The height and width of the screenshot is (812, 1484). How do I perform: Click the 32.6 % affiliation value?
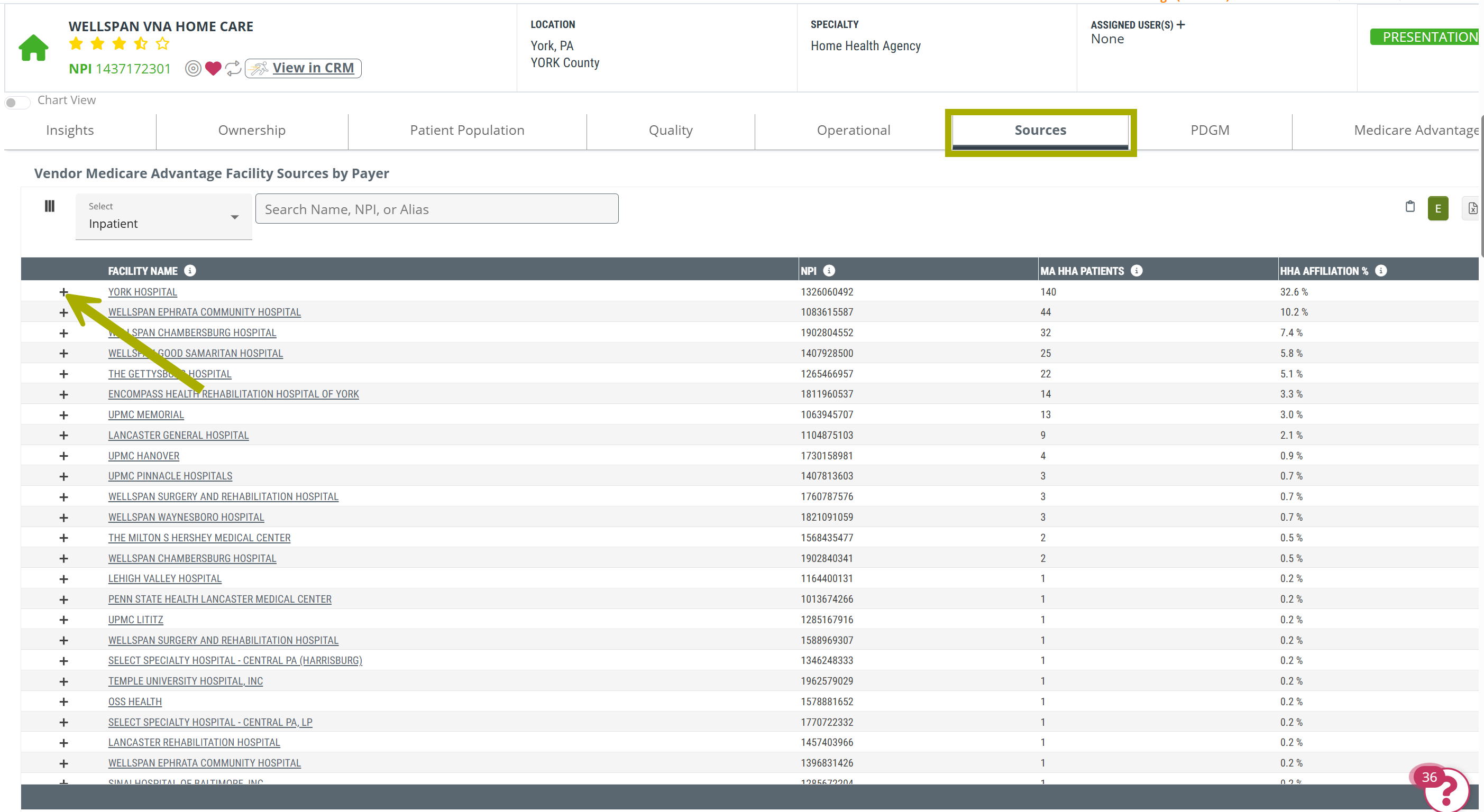click(x=1294, y=292)
